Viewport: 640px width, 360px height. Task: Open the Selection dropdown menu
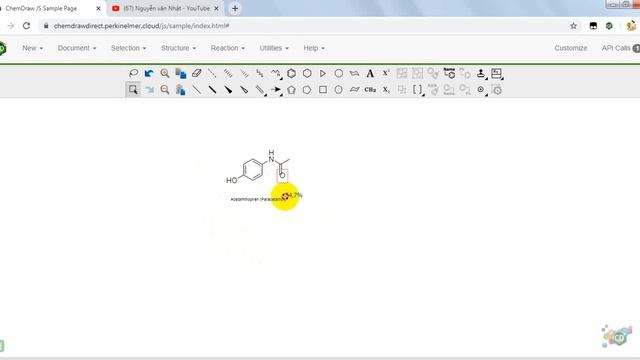128,48
